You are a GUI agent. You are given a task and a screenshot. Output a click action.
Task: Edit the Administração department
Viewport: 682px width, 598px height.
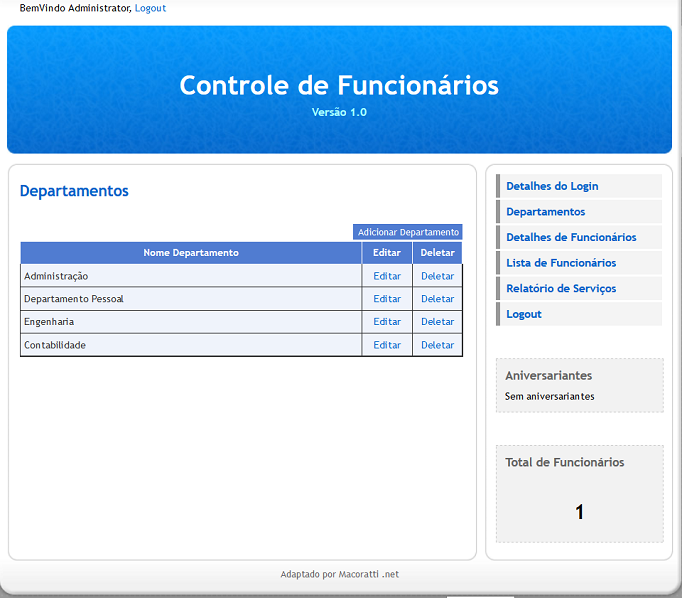pyautogui.click(x=387, y=276)
